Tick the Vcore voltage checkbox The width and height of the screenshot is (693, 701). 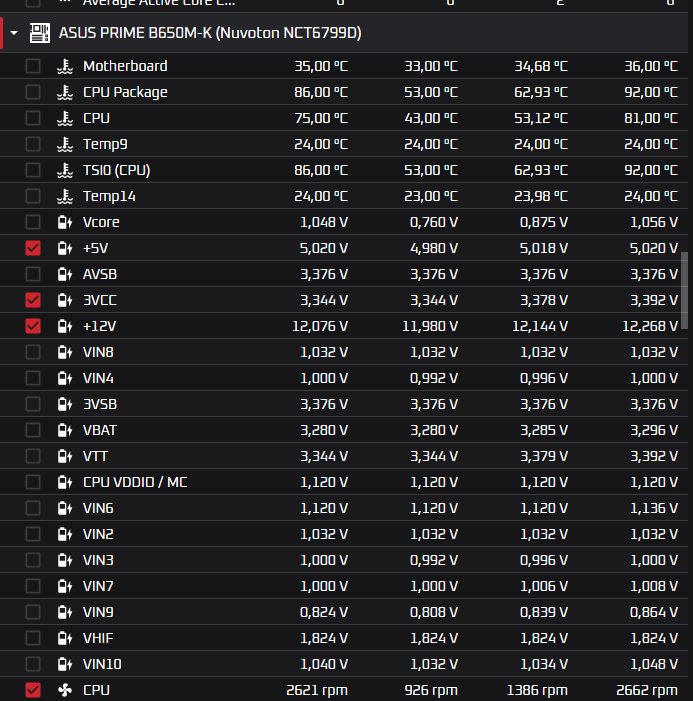tap(33, 222)
